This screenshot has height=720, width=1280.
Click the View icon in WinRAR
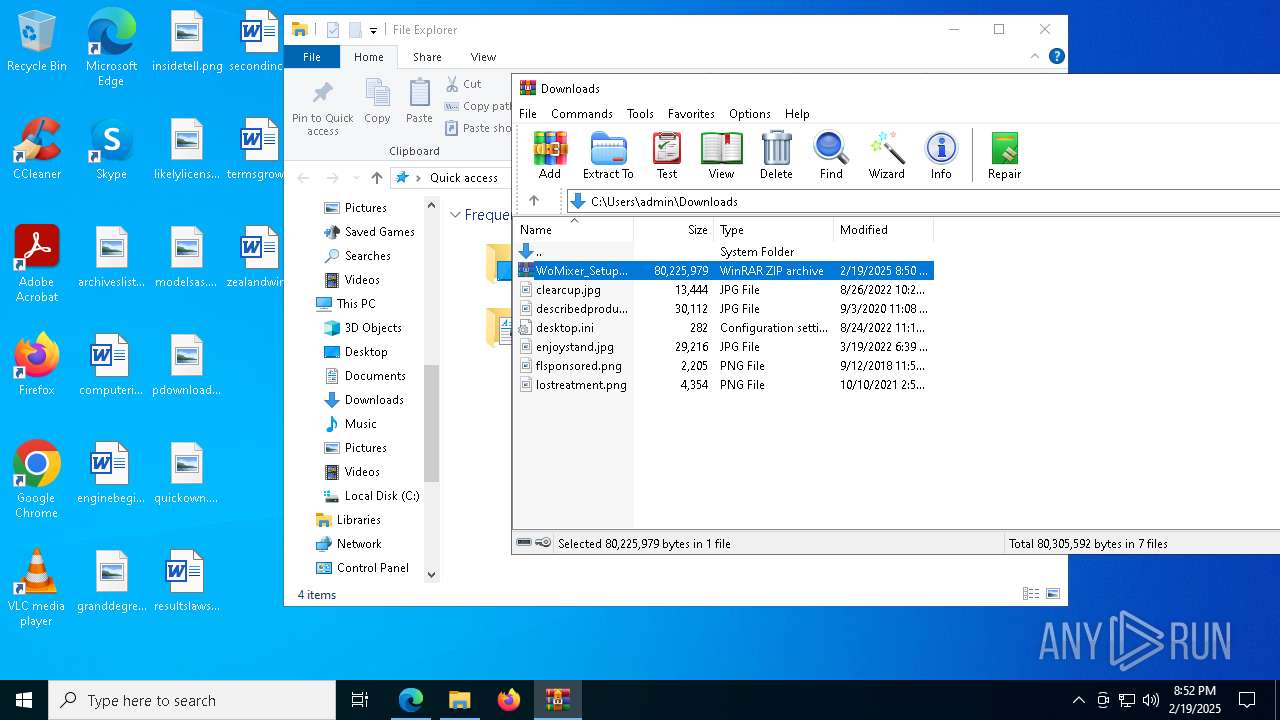click(721, 155)
